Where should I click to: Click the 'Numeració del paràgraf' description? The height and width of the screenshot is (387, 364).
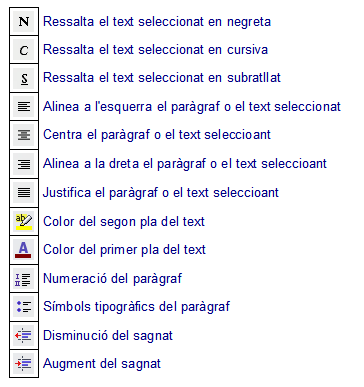113,279
